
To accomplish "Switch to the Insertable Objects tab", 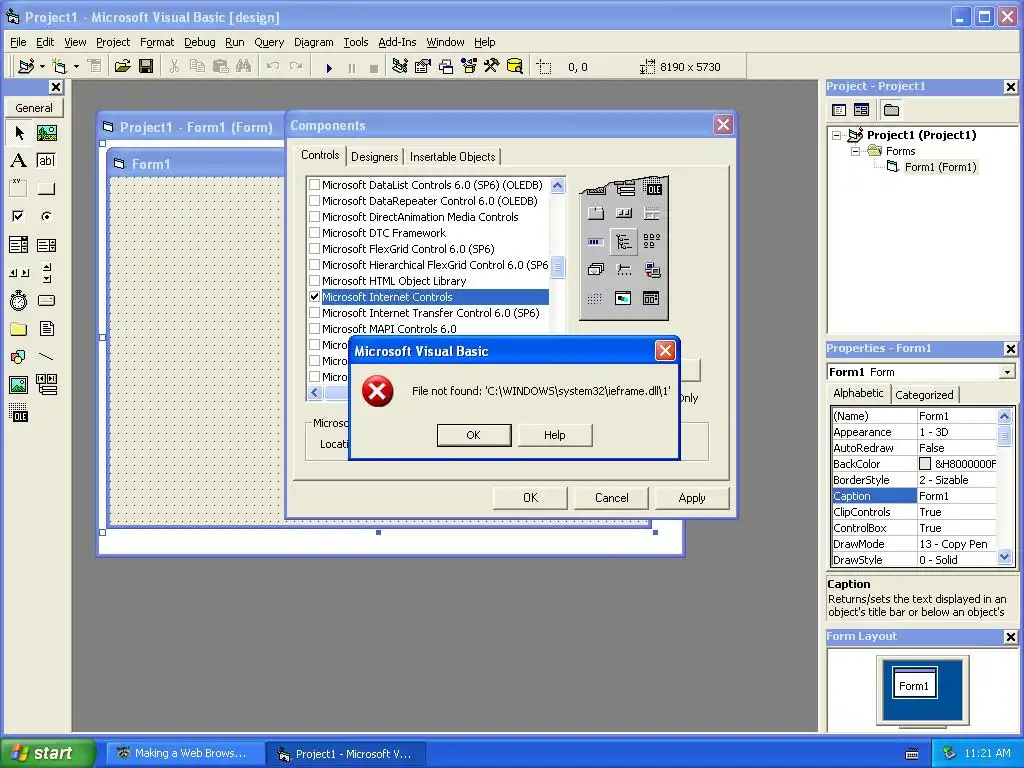I will point(453,157).
